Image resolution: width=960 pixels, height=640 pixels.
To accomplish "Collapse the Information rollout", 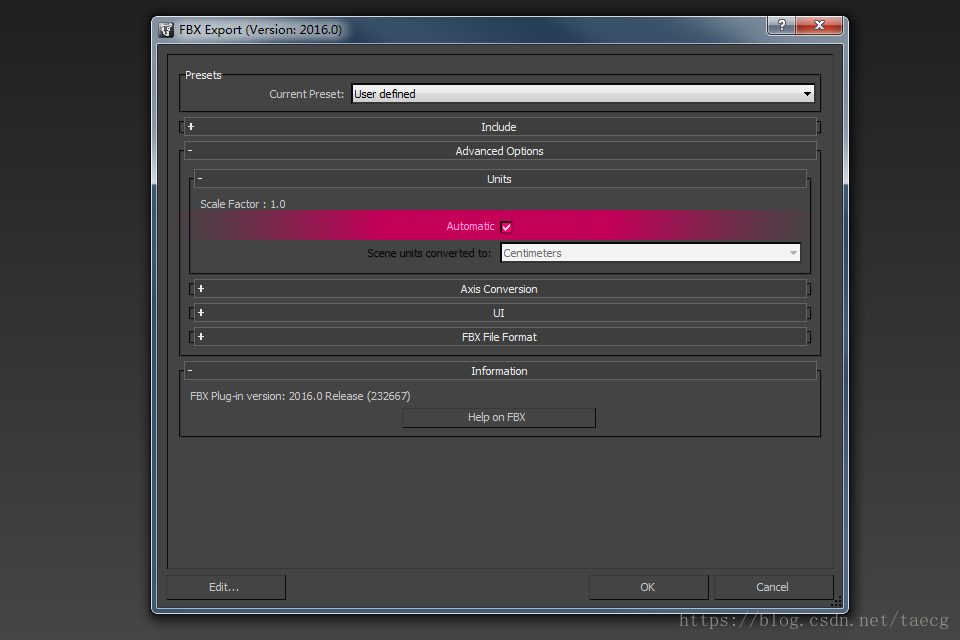I will tap(499, 371).
